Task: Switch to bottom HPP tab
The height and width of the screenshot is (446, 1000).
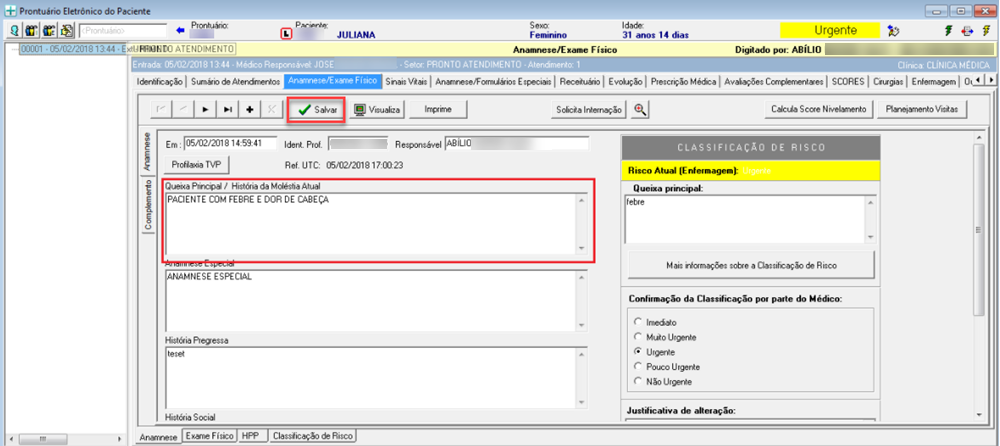Action: [x=250, y=436]
